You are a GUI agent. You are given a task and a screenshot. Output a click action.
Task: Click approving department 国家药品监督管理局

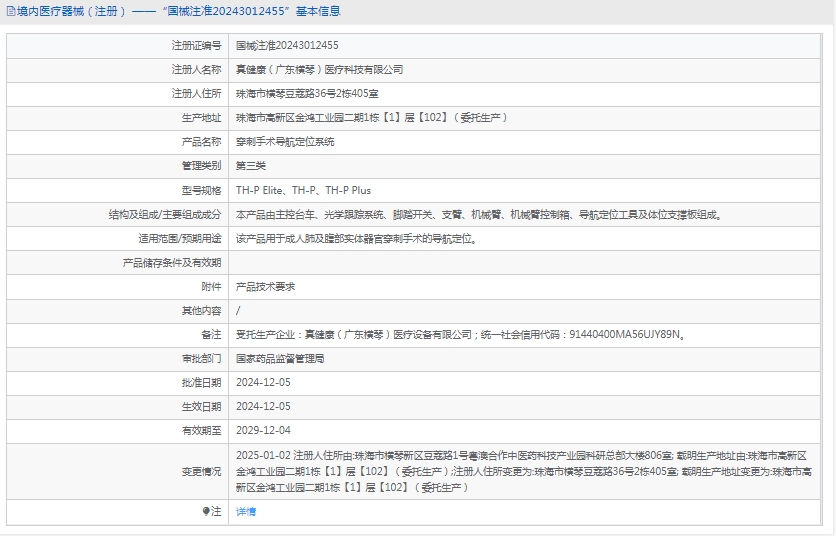coord(280,358)
